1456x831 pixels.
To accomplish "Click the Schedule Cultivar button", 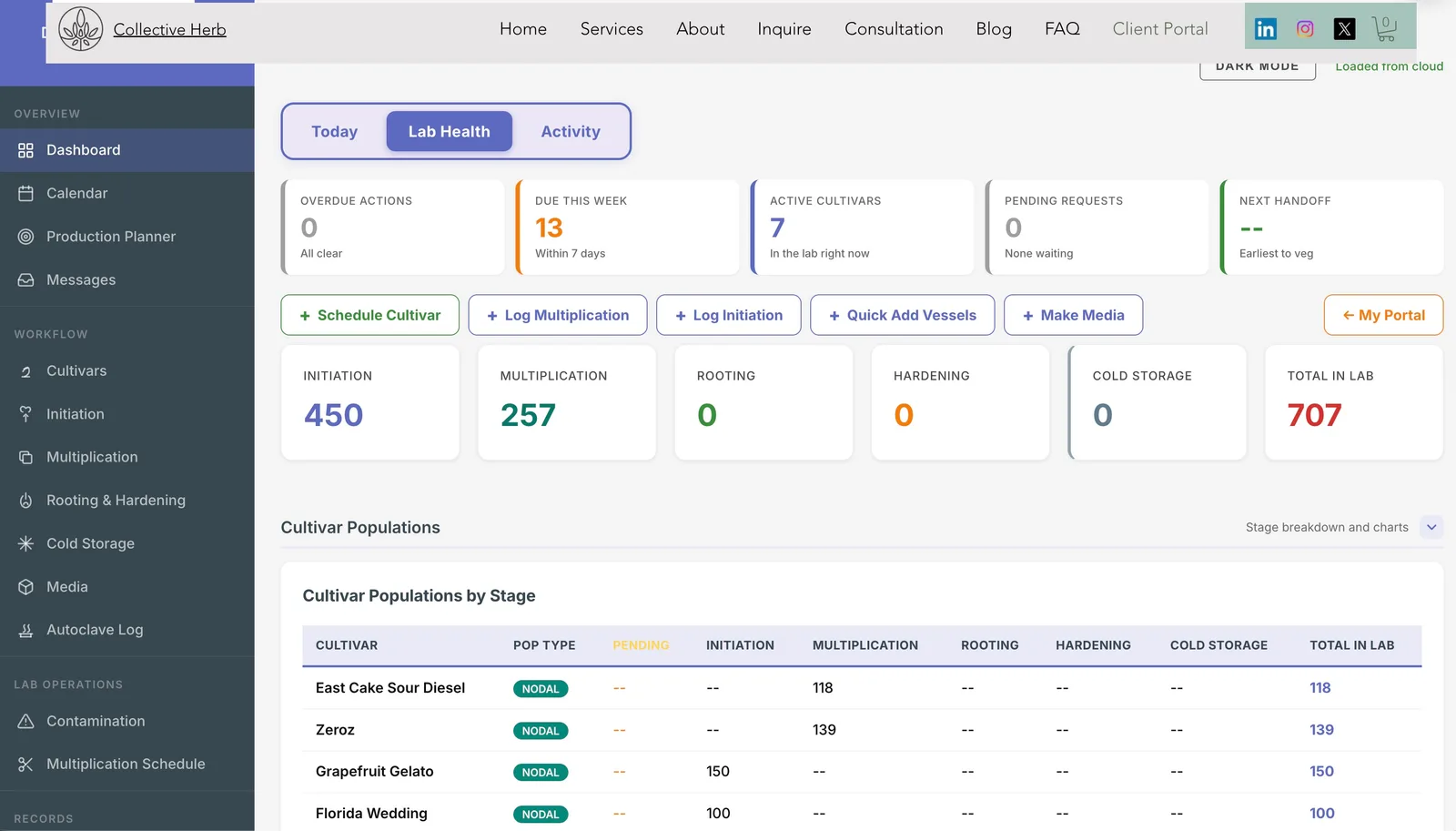I will (x=369, y=315).
